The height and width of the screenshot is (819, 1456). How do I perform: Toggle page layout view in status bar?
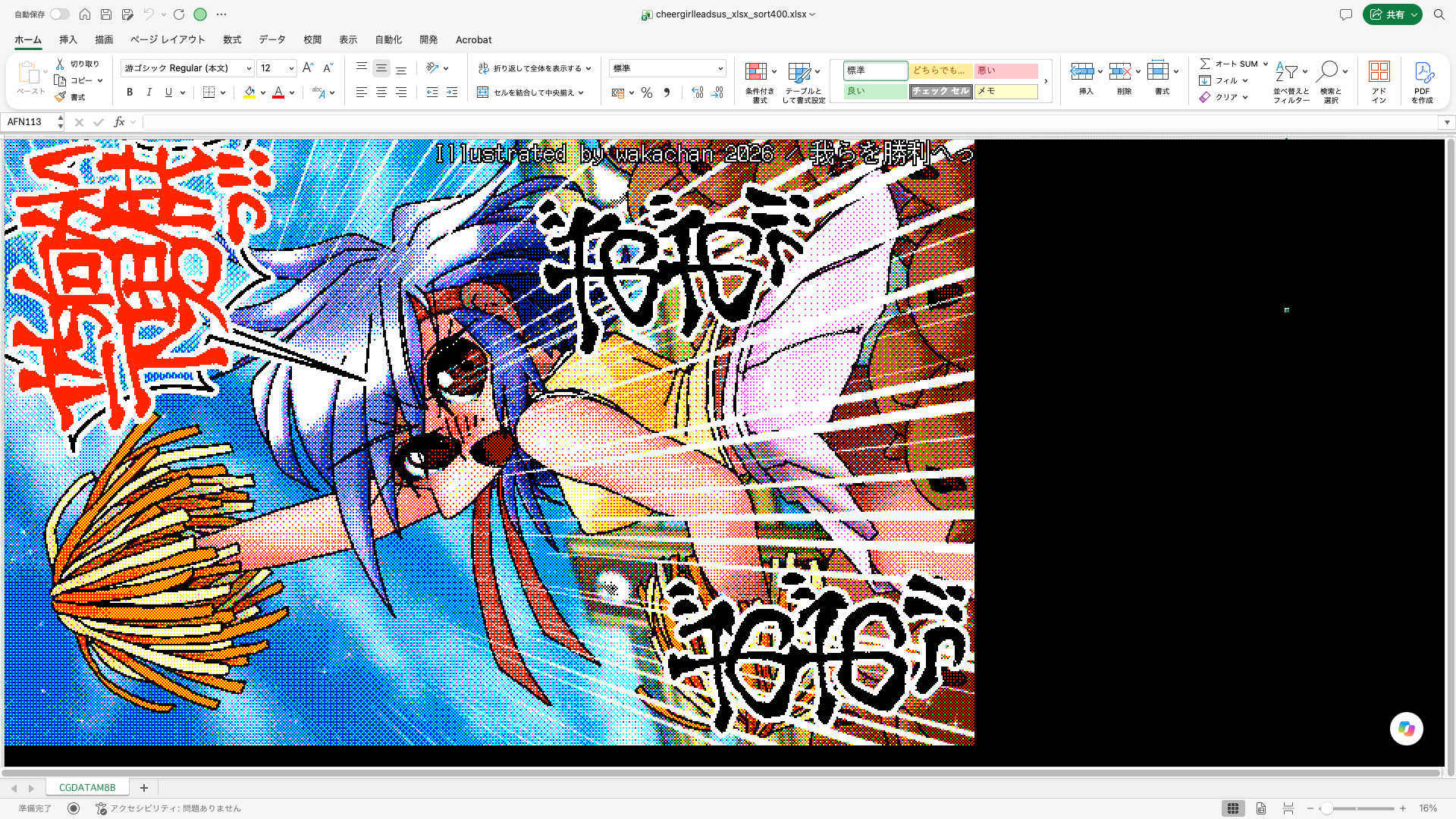tap(1260, 808)
